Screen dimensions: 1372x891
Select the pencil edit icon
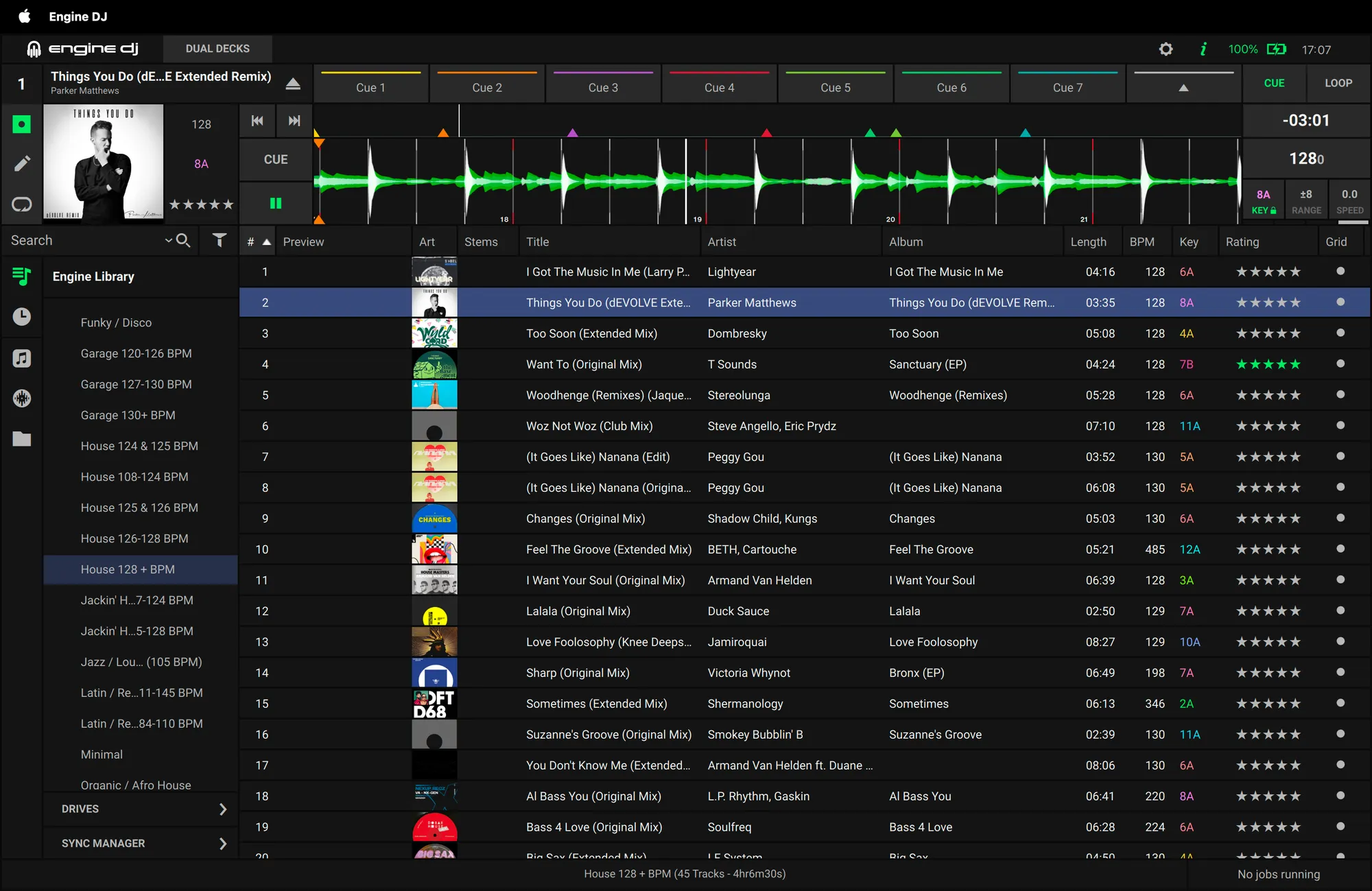[x=22, y=163]
